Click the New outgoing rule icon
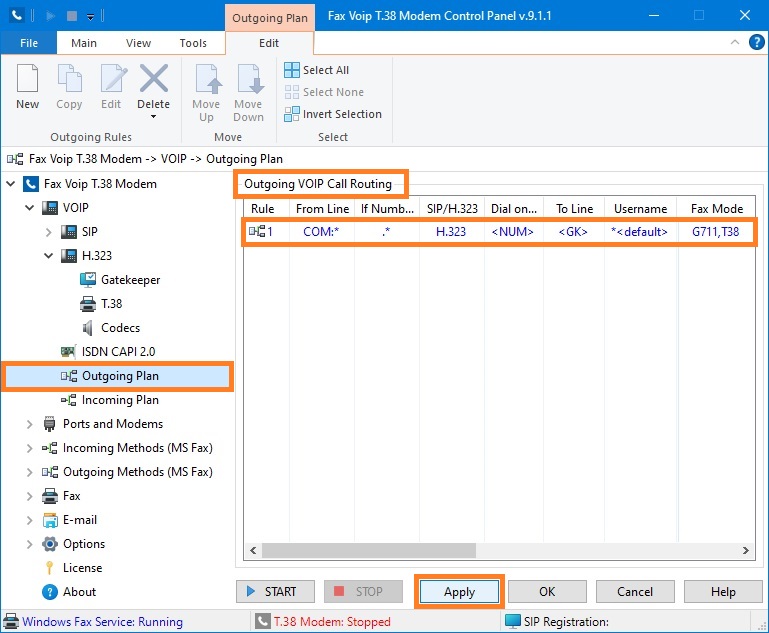 pyautogui.click(x=27, y=78)
